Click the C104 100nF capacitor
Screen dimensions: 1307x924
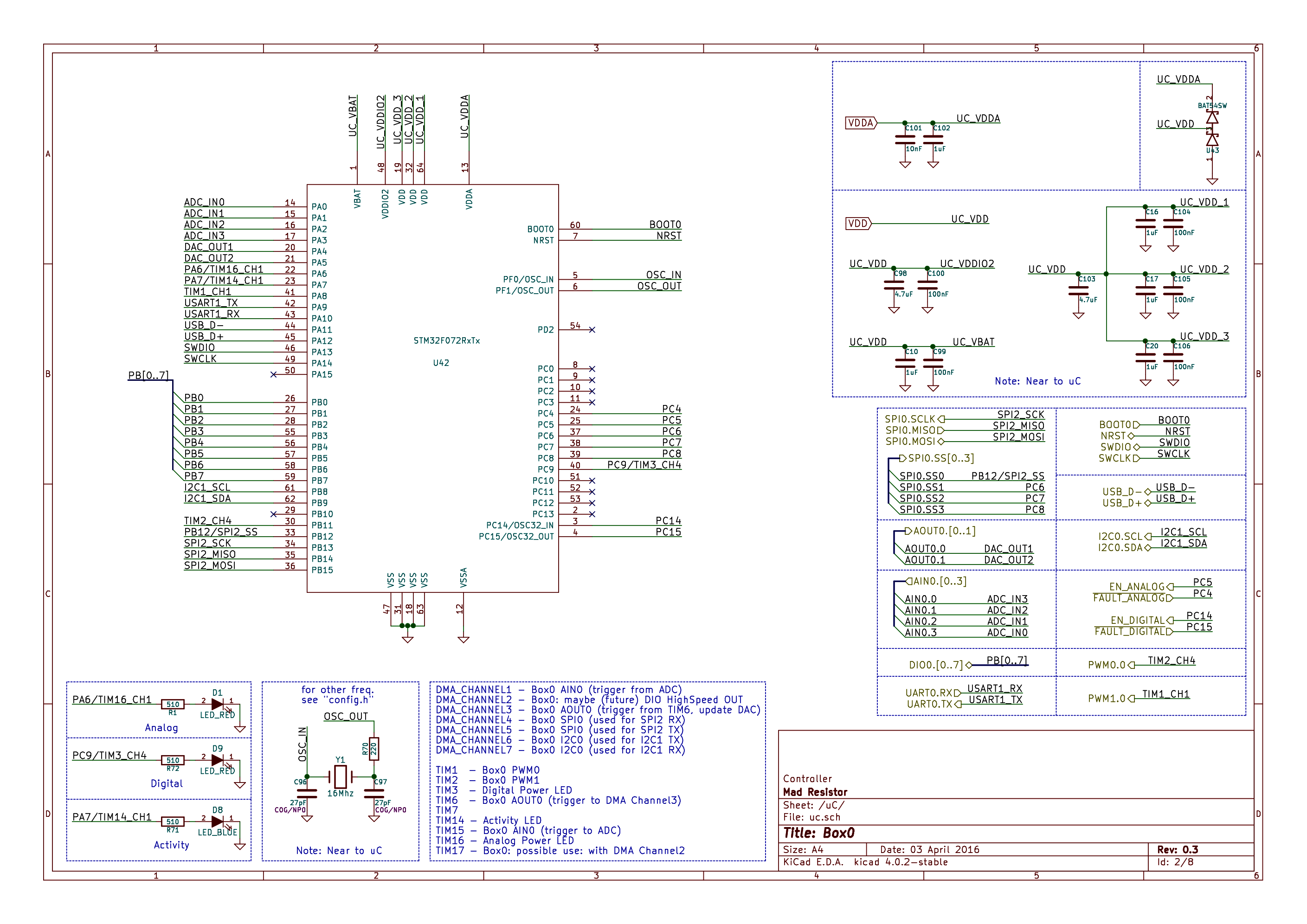pyautogui.click(x=1173, y=224)
